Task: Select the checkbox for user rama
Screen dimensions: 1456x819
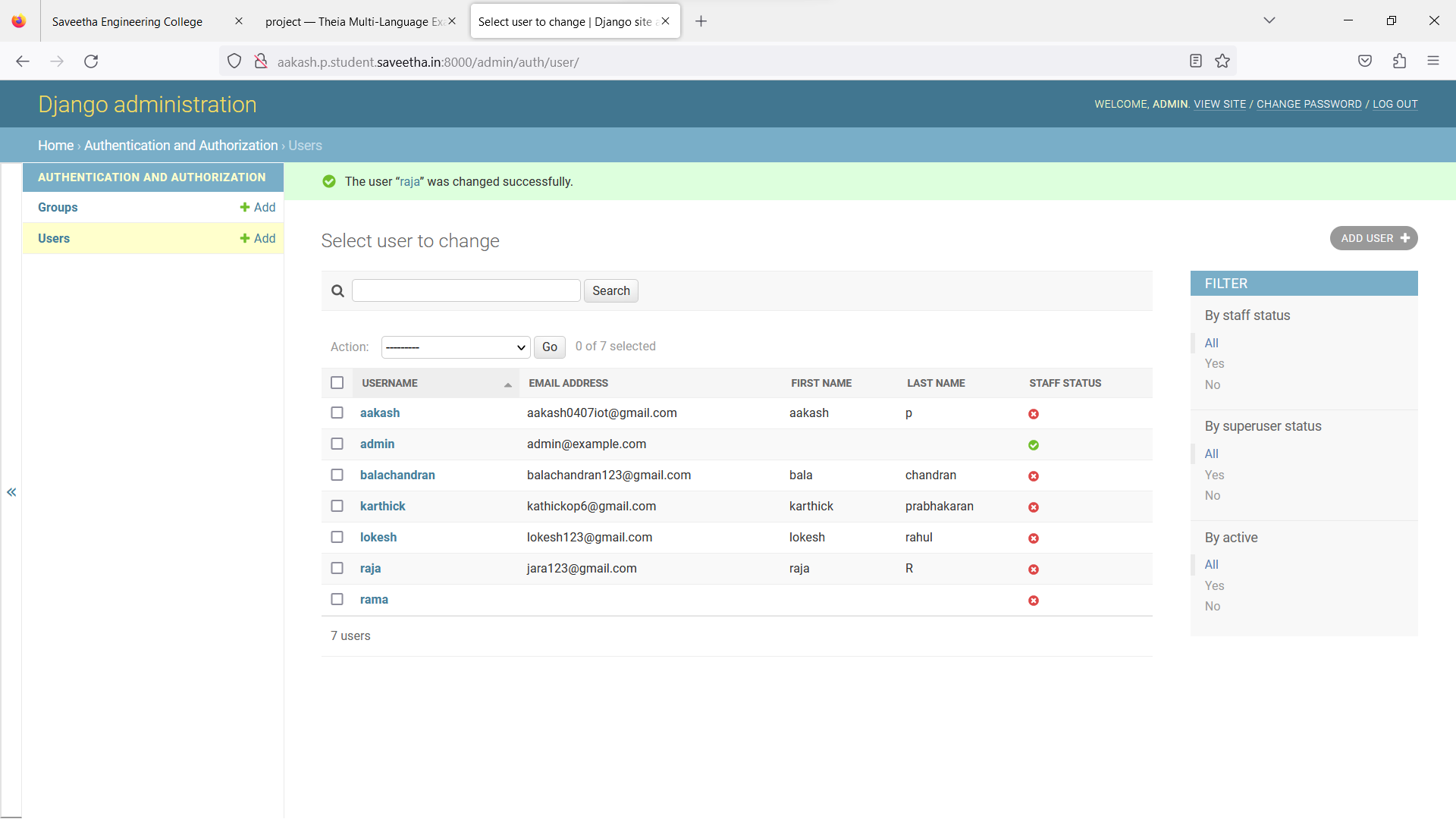Action: coord(337,599)
